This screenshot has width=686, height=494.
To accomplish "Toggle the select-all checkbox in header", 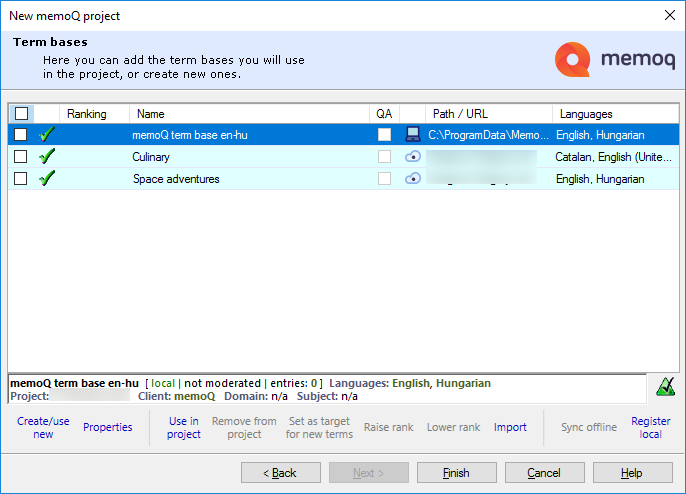I will [x=21, y=114].
